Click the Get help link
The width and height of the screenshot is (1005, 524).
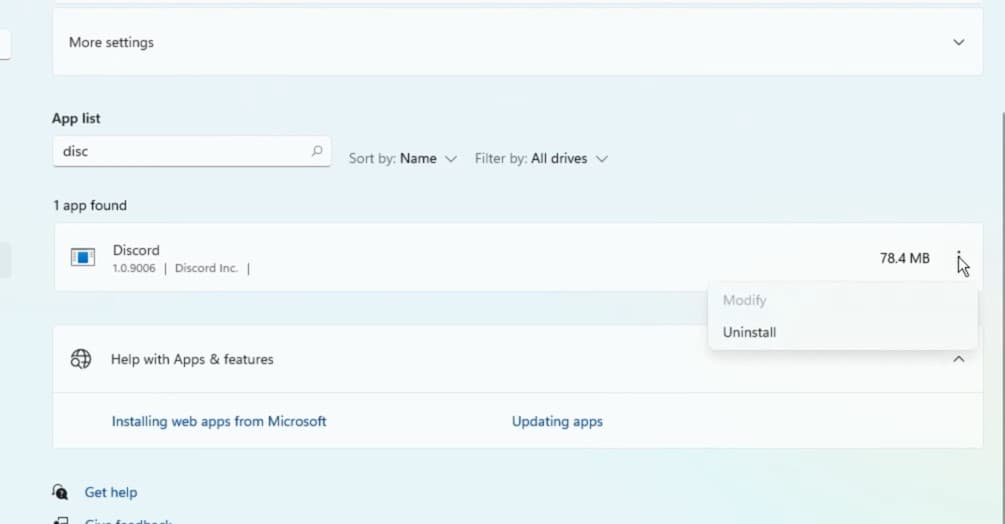tap(111, 492)
